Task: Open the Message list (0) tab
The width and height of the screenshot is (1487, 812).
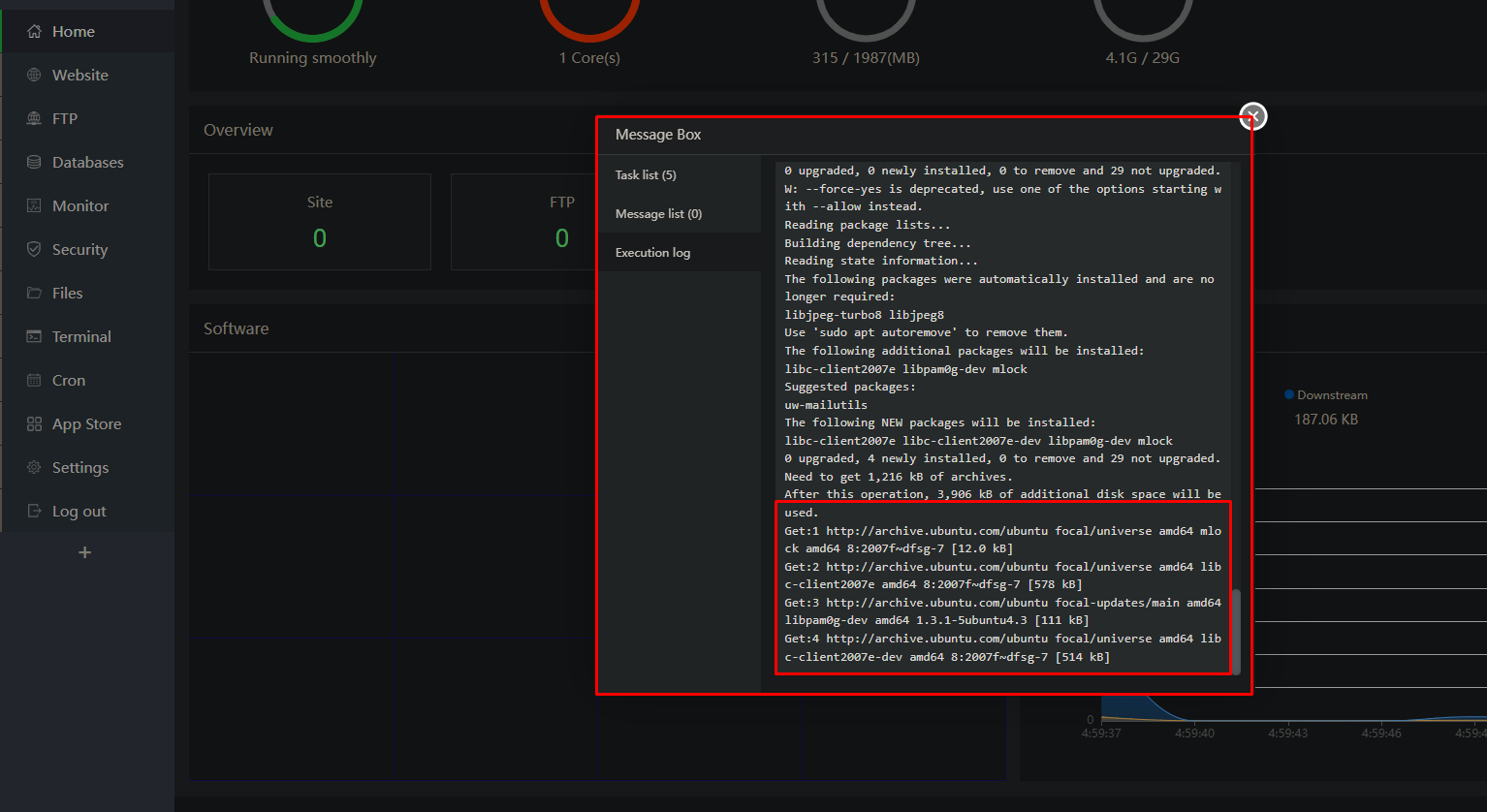Action: coord(658,214)
